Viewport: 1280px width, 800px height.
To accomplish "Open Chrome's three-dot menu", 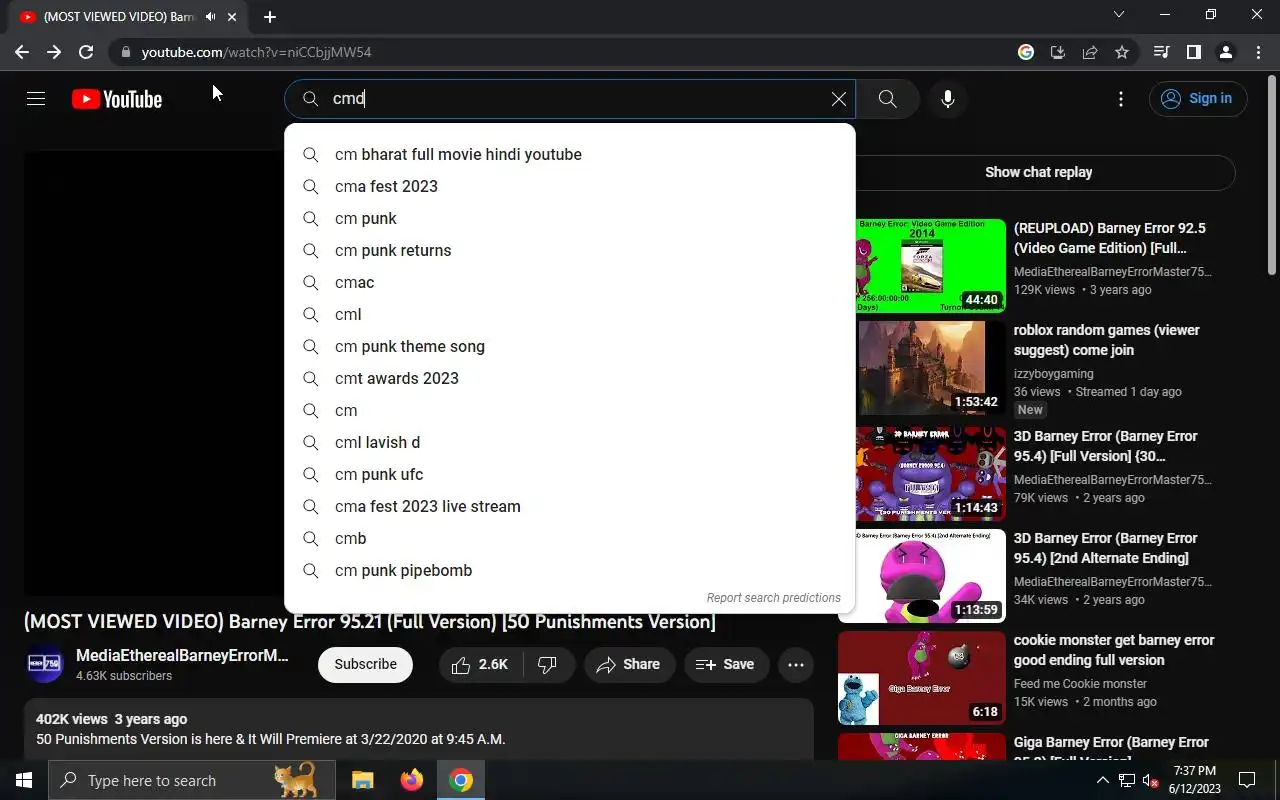I will tap(1258, 52).
